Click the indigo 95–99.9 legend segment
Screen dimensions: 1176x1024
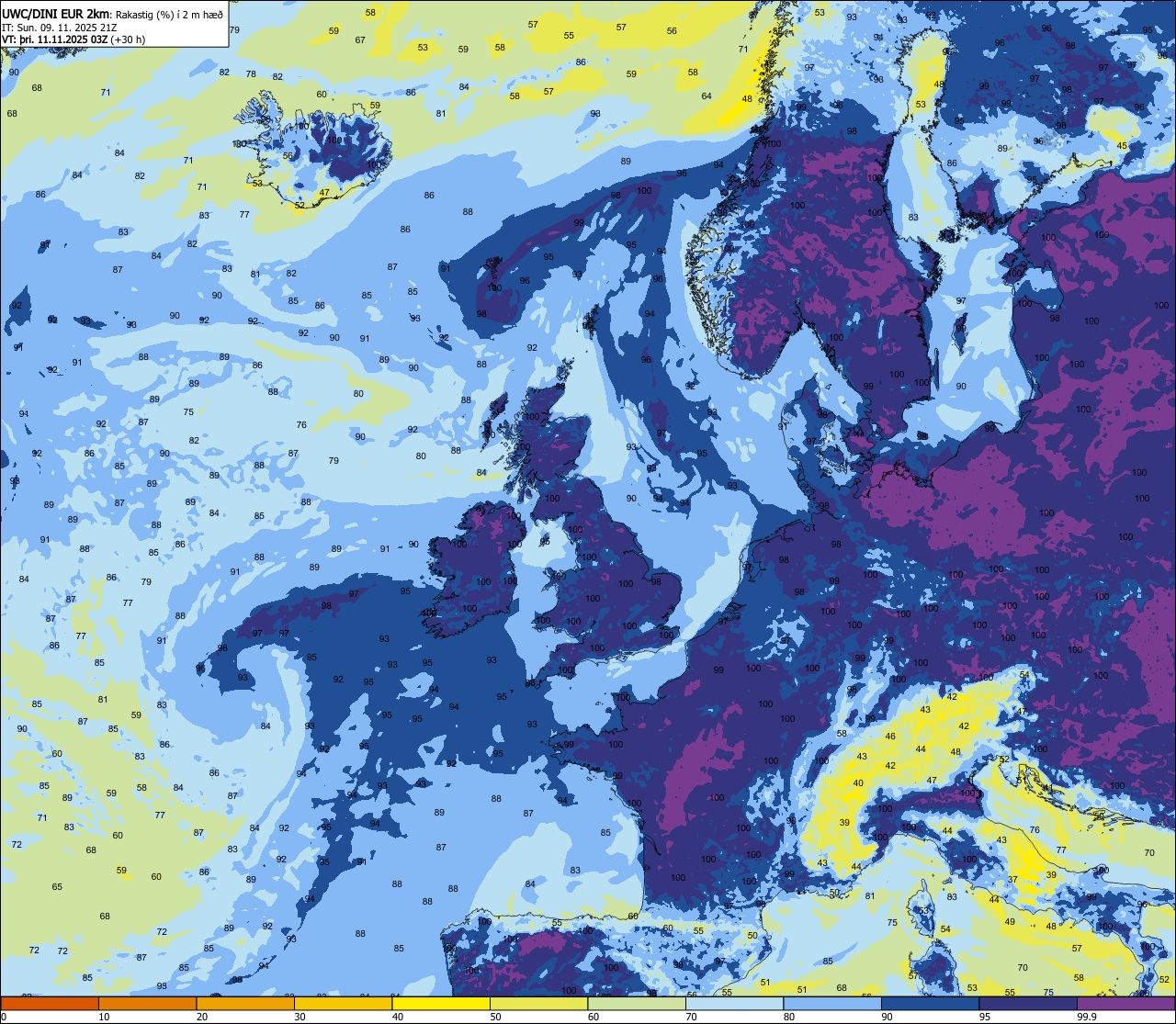[1028, 1003]
